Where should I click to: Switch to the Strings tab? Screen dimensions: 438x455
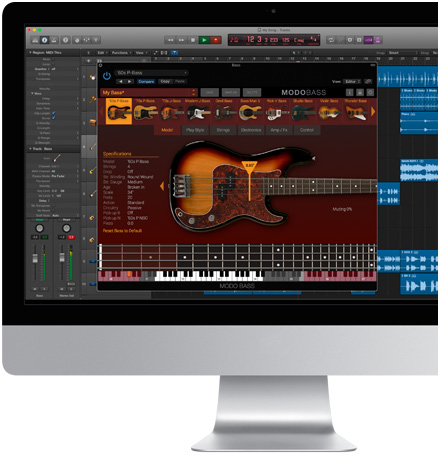pyautogui.click(x=223, y=130)
